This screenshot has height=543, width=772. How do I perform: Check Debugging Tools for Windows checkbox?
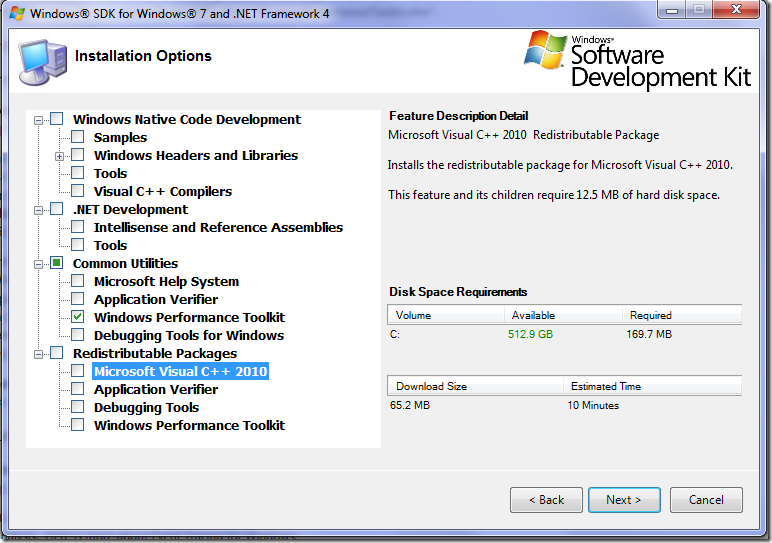(x=78, y=335)
